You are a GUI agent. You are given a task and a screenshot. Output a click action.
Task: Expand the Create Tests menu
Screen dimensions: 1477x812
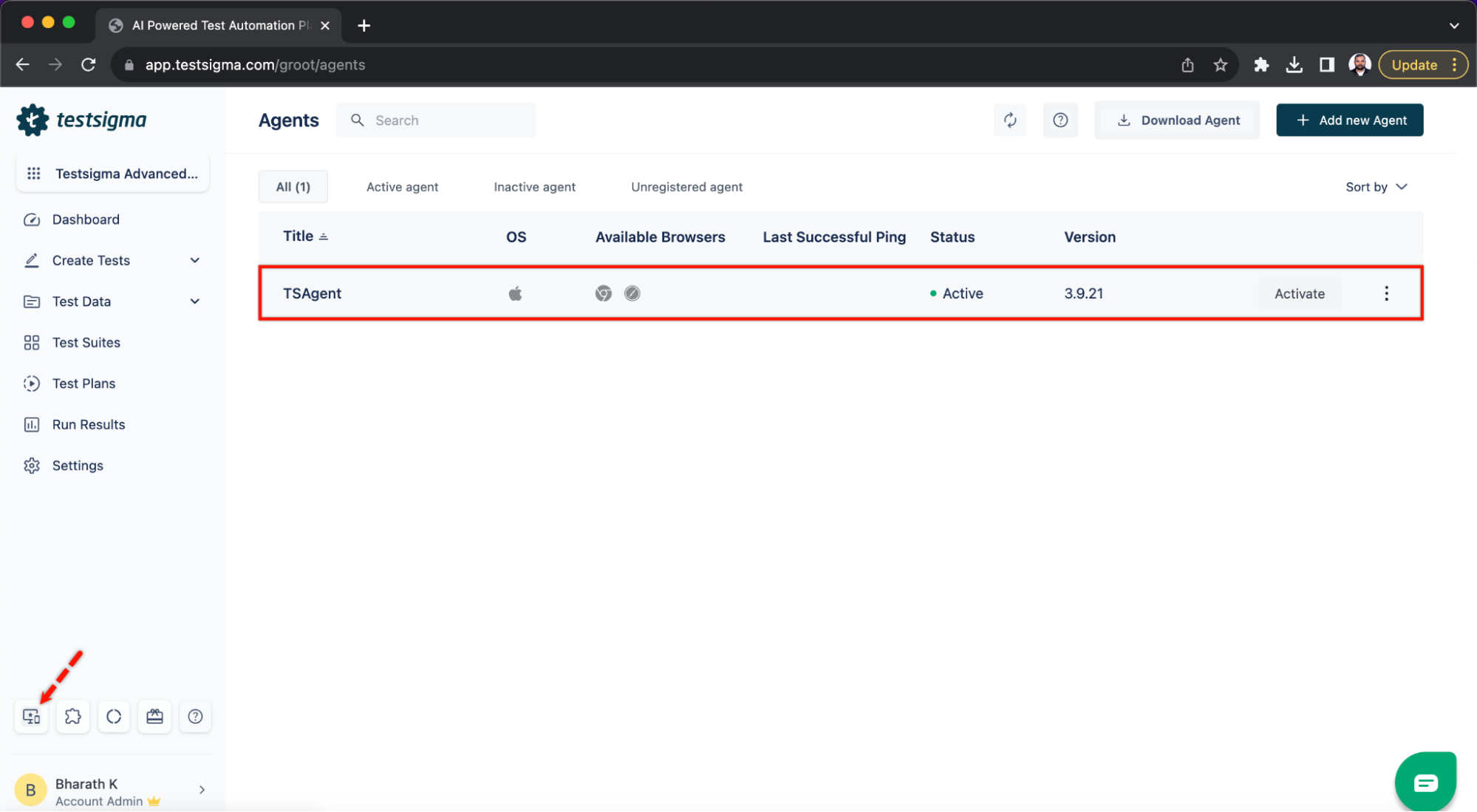[x=195, y=261]
